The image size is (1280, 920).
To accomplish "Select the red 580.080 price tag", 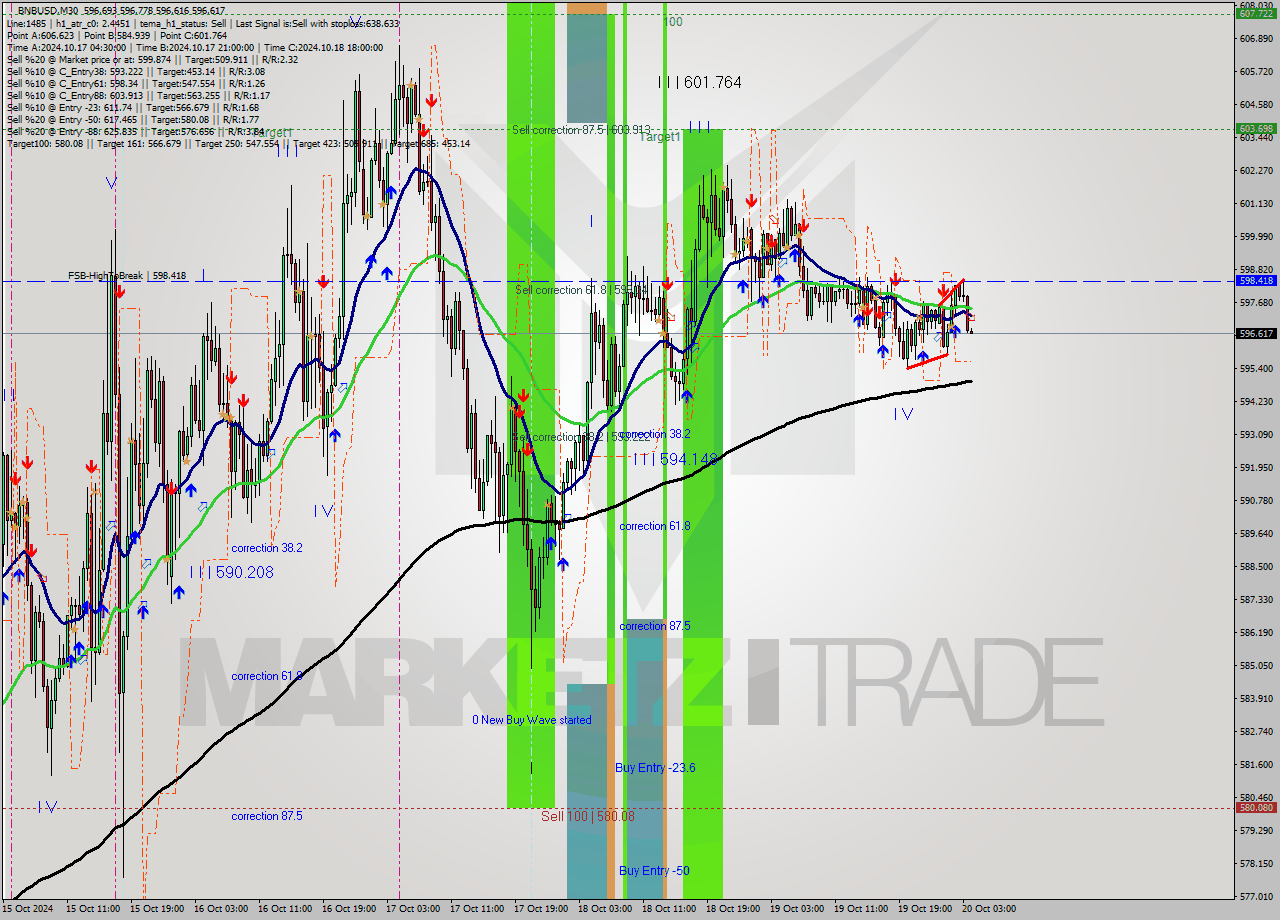I will point(1256,808).
